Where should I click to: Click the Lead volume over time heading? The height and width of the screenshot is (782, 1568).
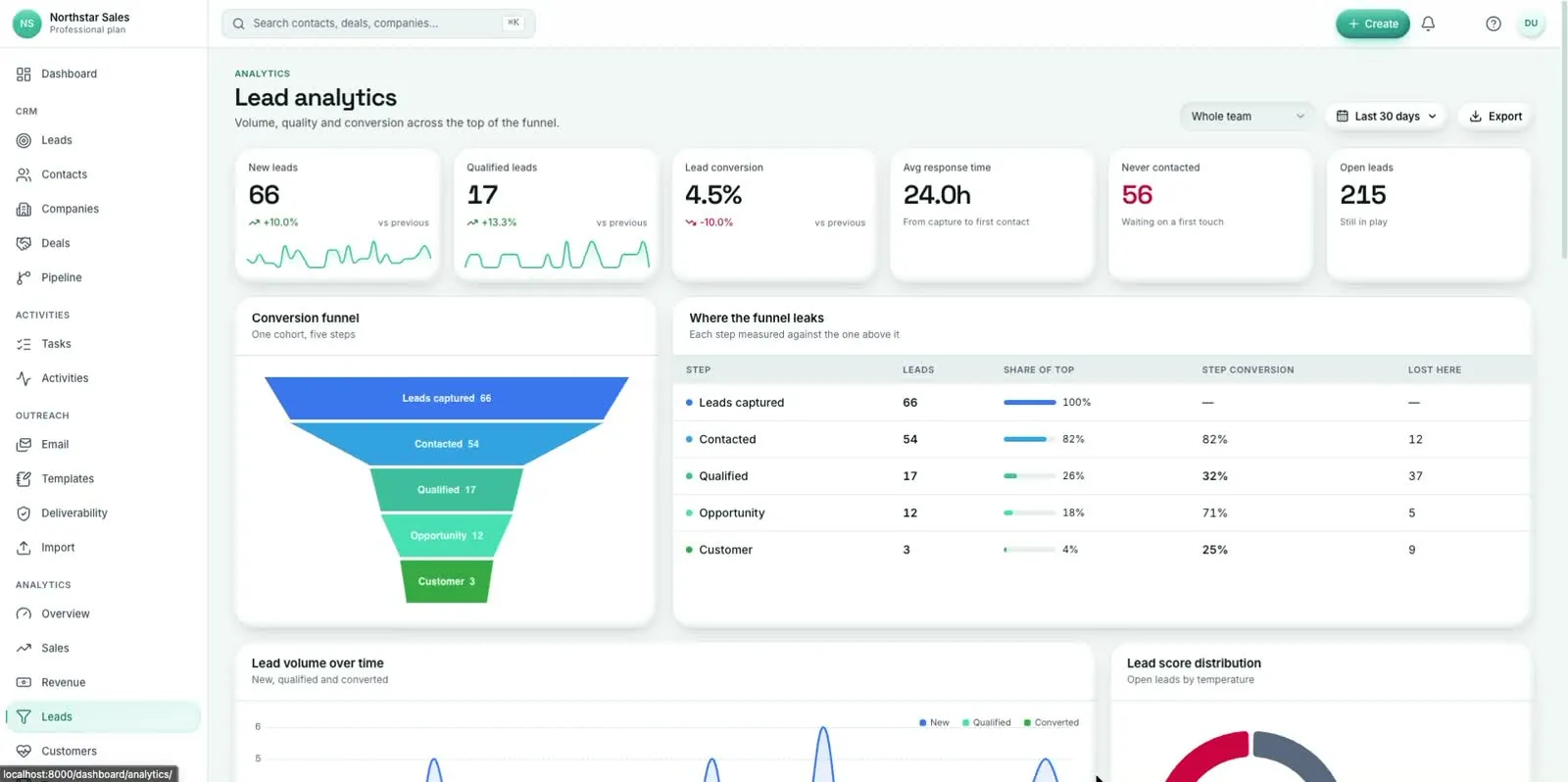[x=318, y=663]
